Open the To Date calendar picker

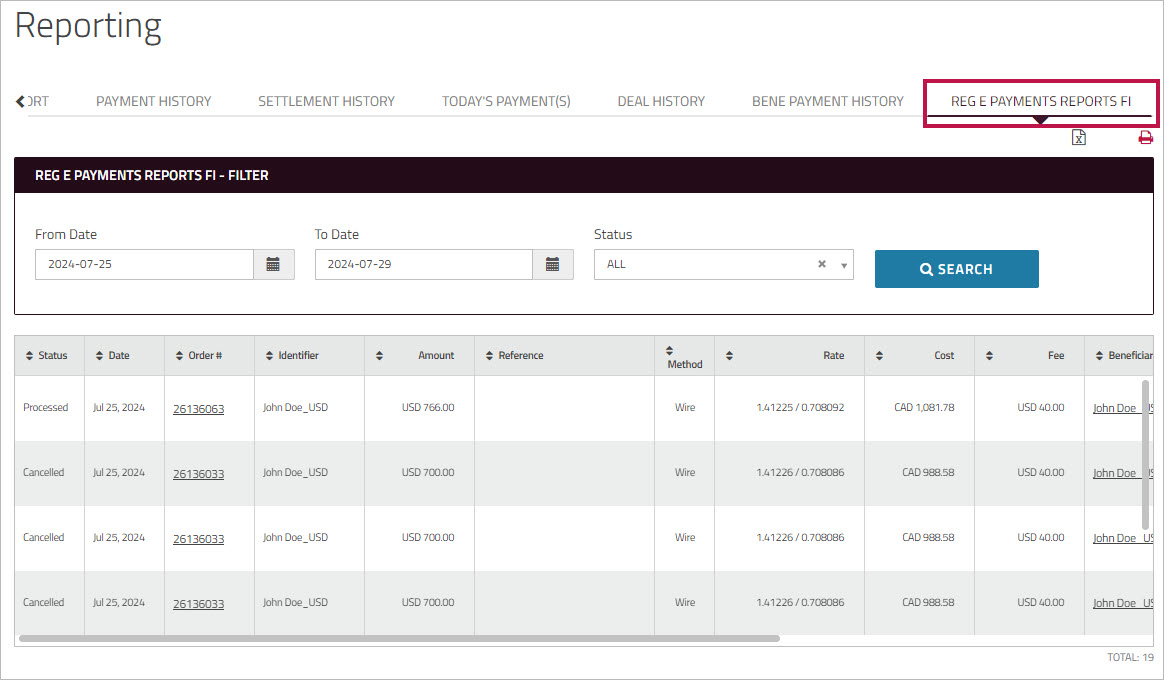click(x=552, y=265)
